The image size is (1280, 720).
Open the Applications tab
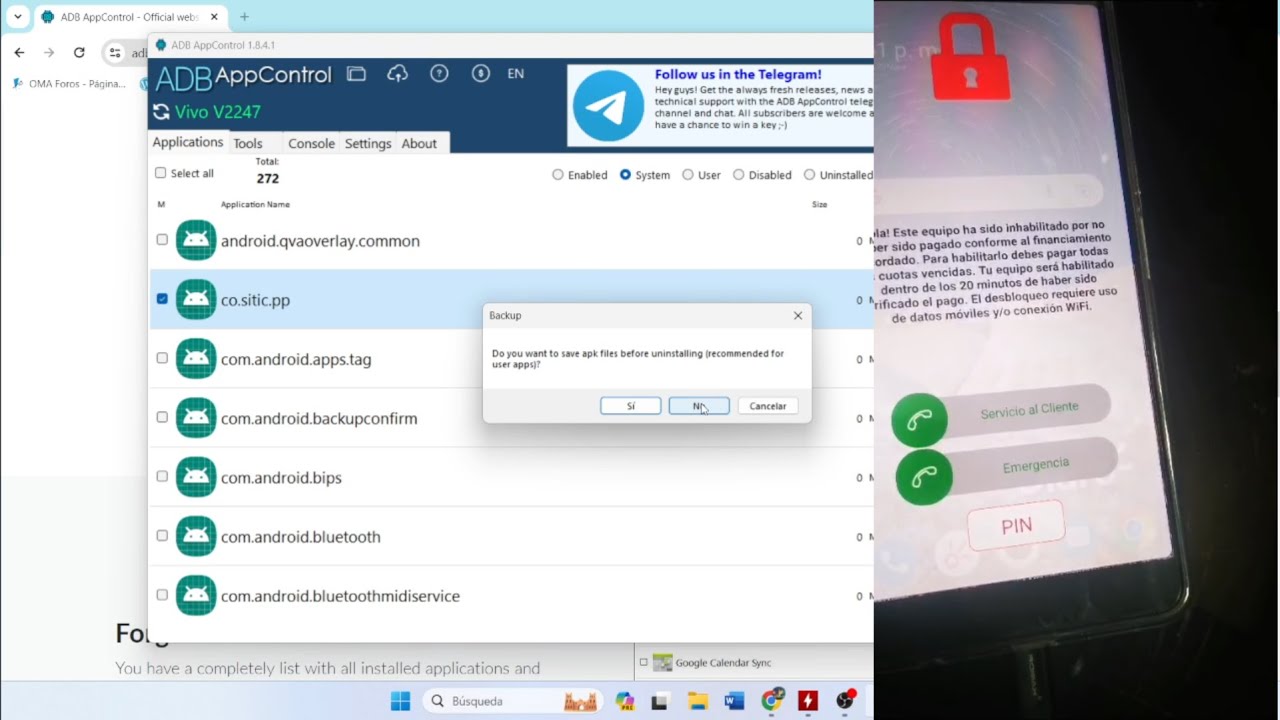[x=187, y=142]
